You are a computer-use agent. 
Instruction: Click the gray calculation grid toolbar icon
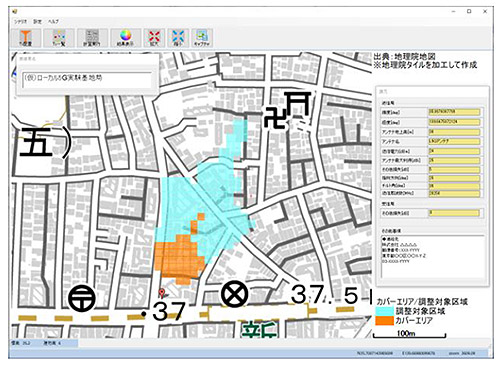[x=92, y=38]
